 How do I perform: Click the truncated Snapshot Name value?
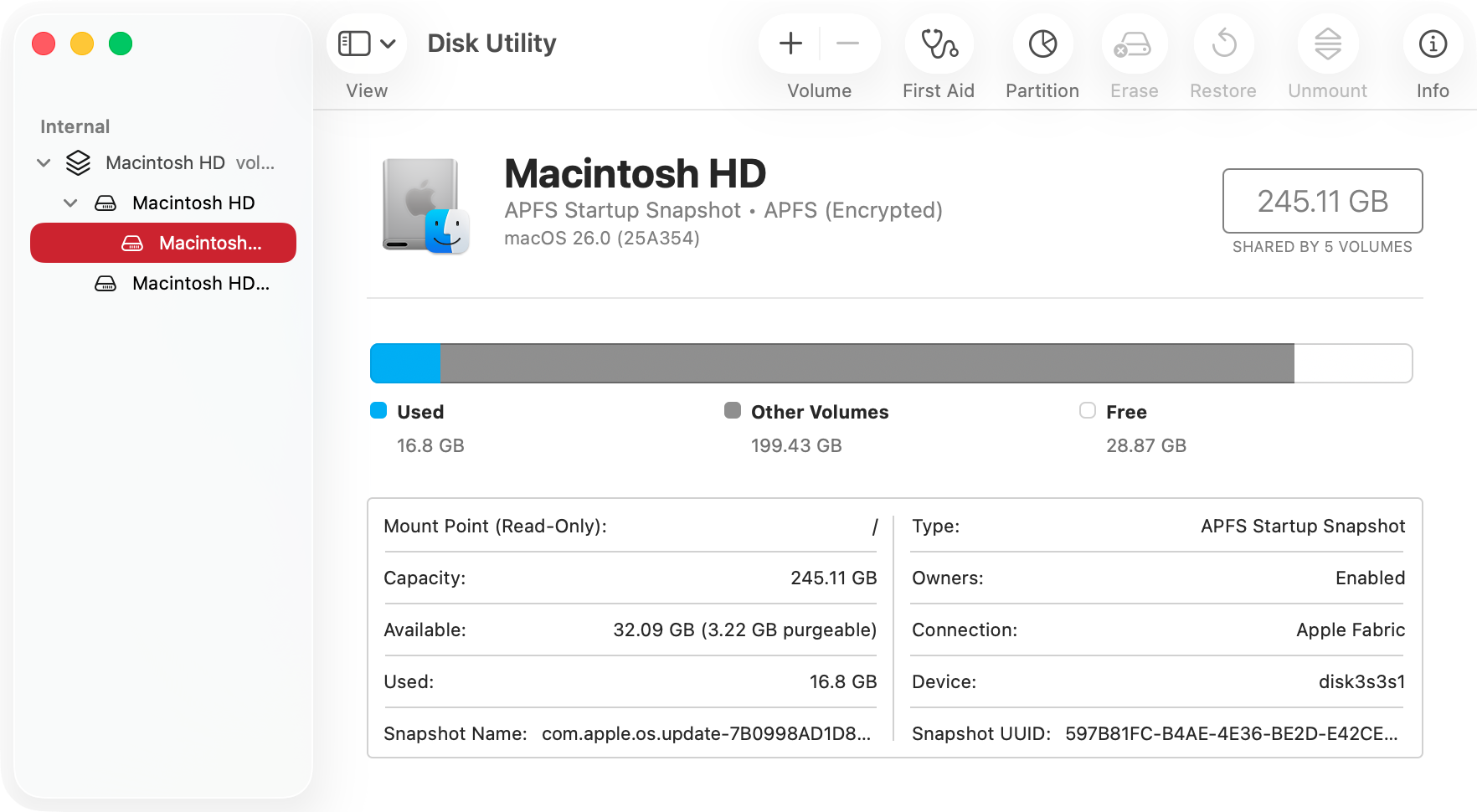pos(706,733)
